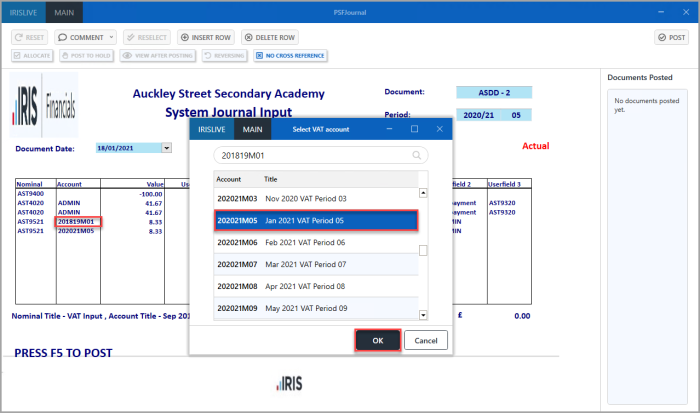The image size is (700, 413).
Task: Switch to MAIN tab in main window
Action: tap(64, 13)
